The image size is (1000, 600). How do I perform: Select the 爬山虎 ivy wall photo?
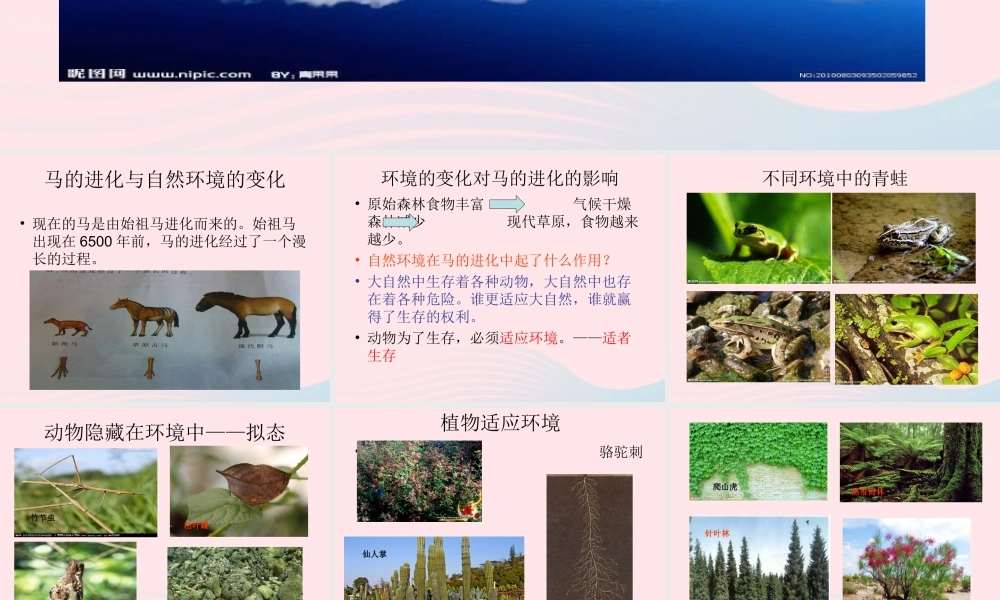pos(758,461)
